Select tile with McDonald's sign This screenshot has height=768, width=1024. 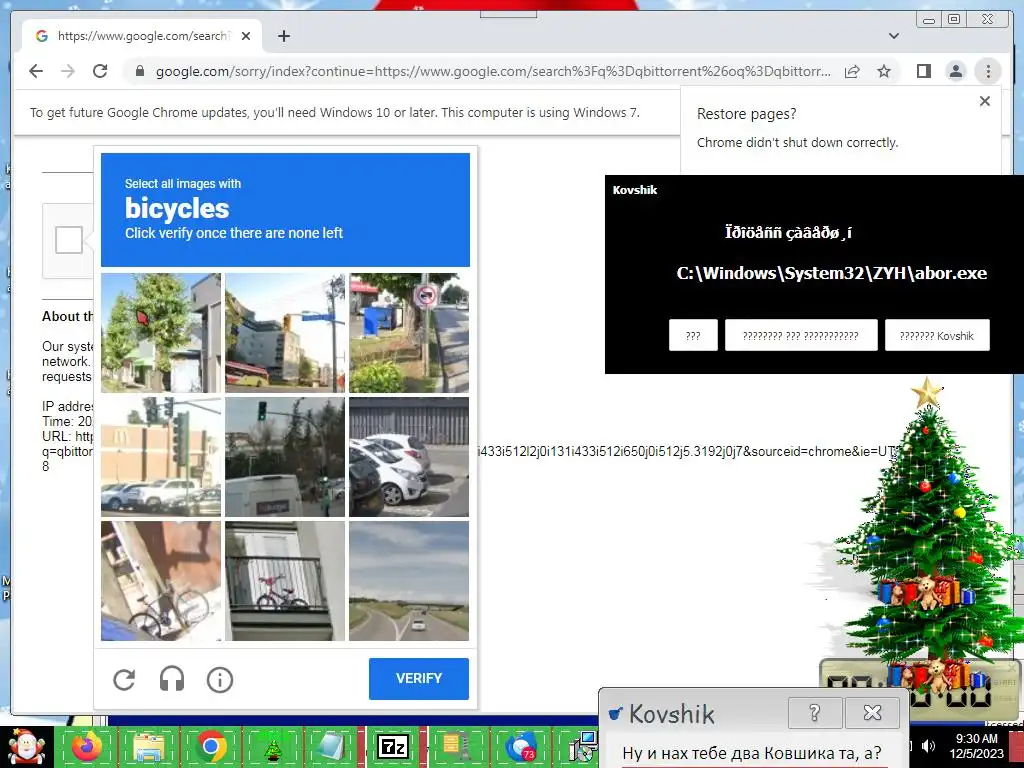(x=161, y=456)
